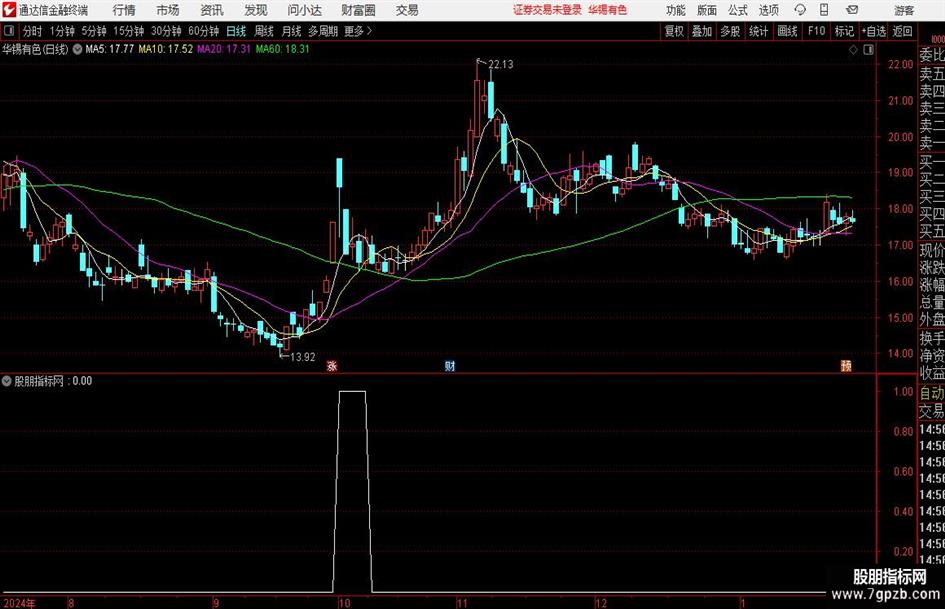Click the diamond icon at chart top right
Screen dimensions: 945x609
click(x=853, y=50)
